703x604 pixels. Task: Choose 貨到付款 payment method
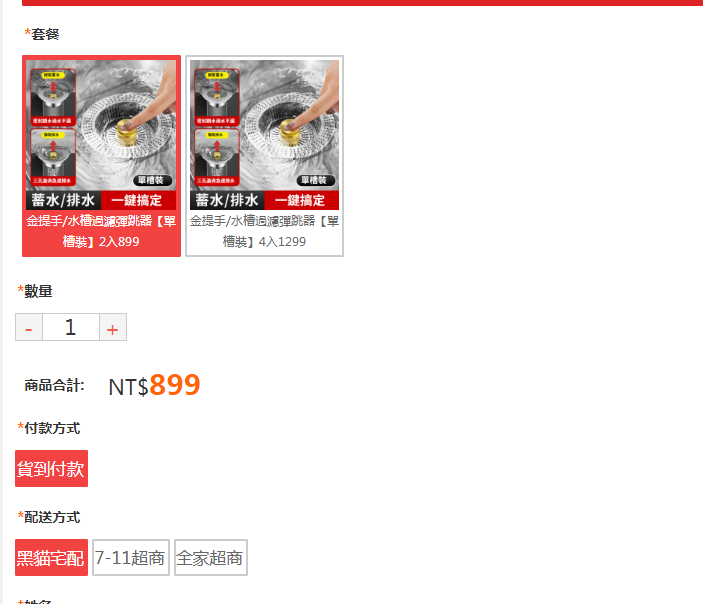tap(52, 469)
